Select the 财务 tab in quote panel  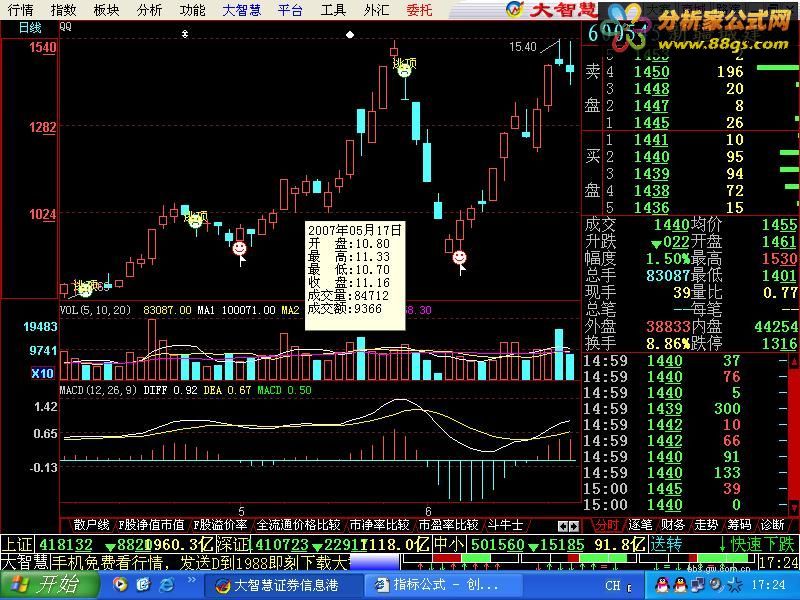(673, 525)
